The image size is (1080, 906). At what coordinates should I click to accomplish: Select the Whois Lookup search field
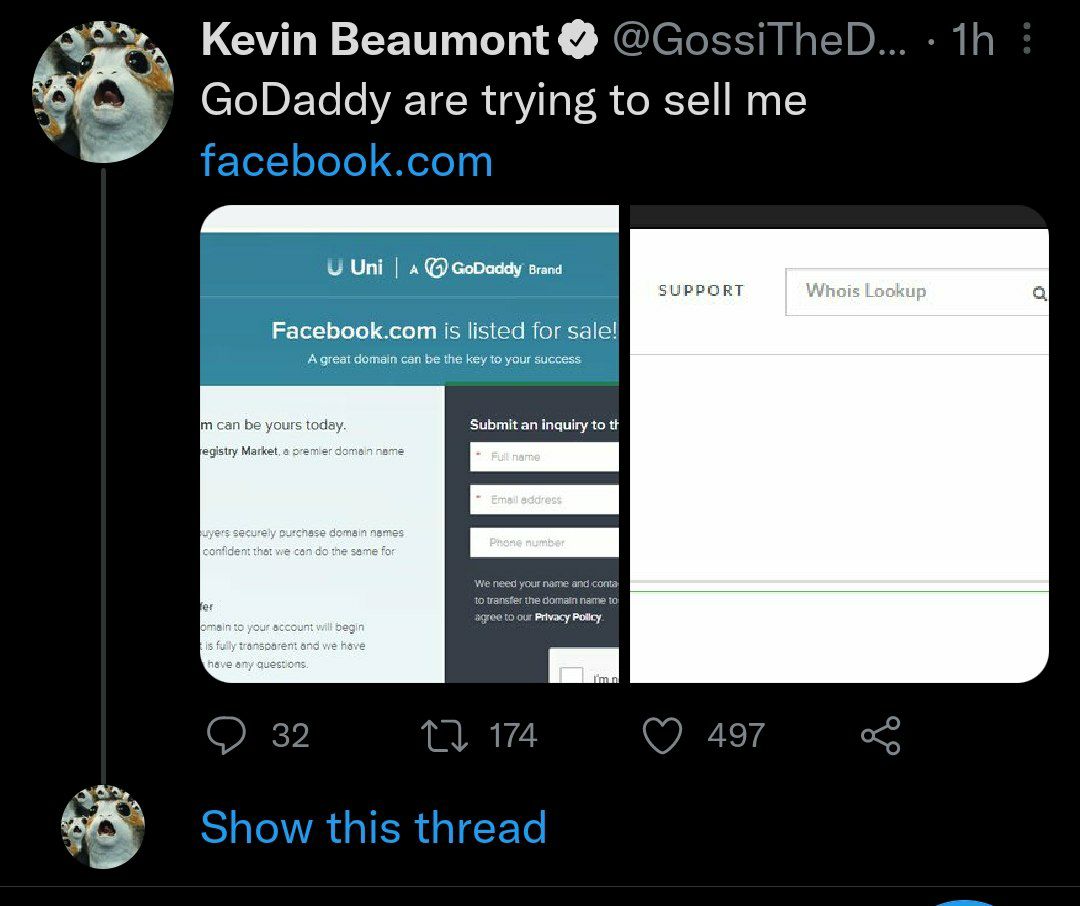point(917,292)
